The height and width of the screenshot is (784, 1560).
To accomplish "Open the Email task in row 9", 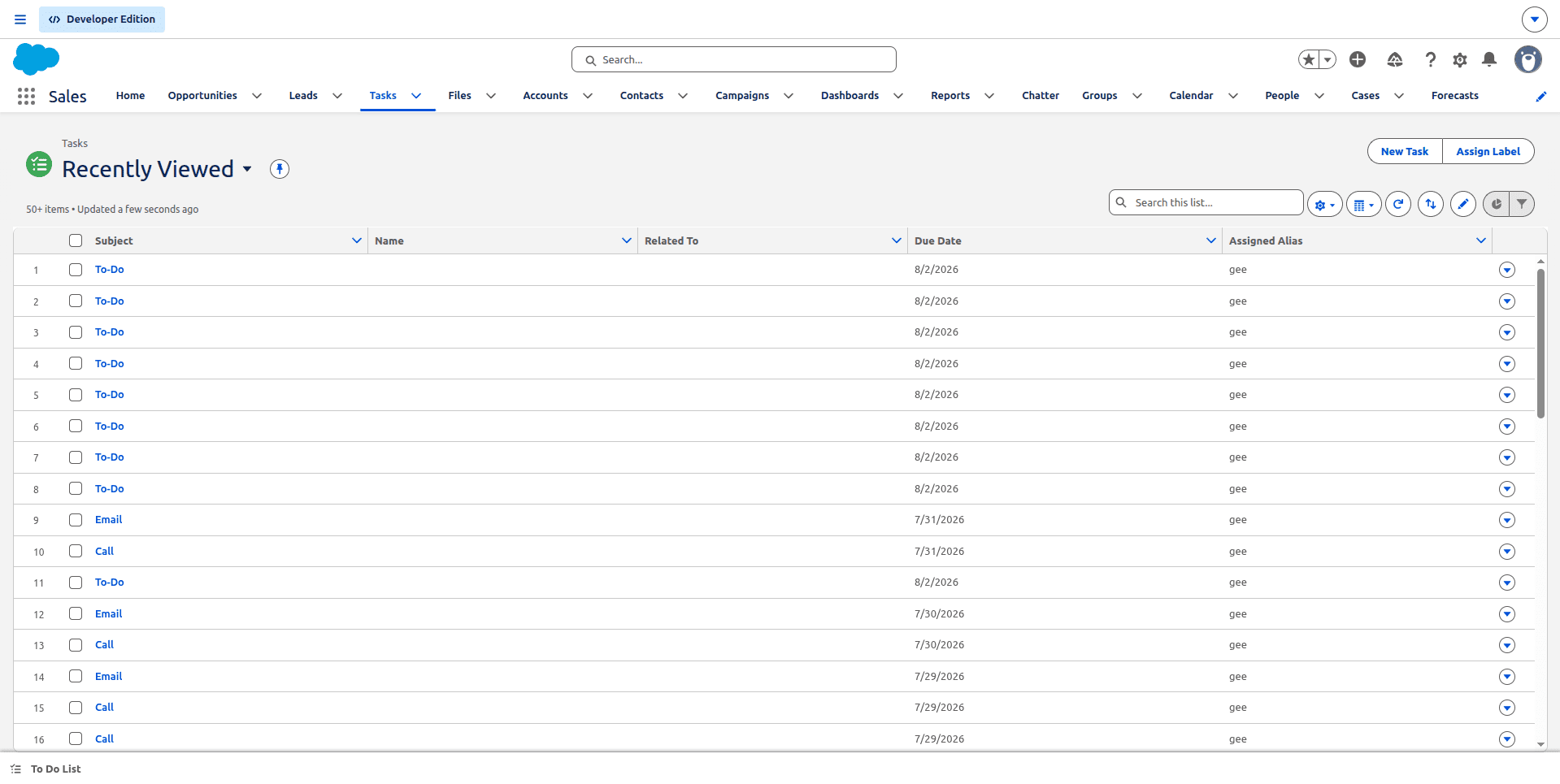I will point(108,520).
